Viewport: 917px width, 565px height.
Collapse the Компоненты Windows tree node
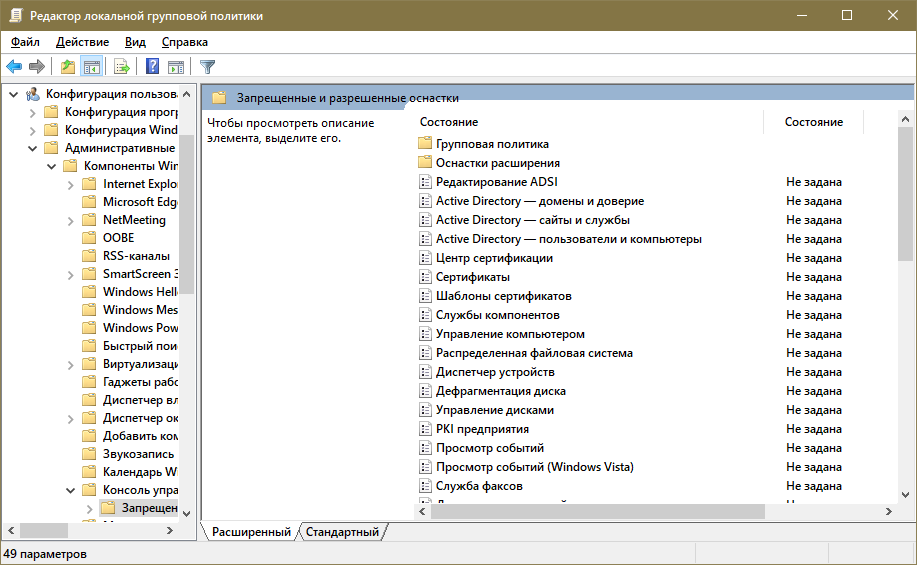point(51,166)
